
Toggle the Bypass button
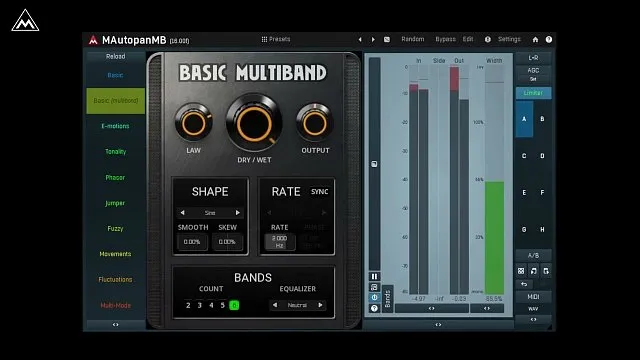click(445, 39)
